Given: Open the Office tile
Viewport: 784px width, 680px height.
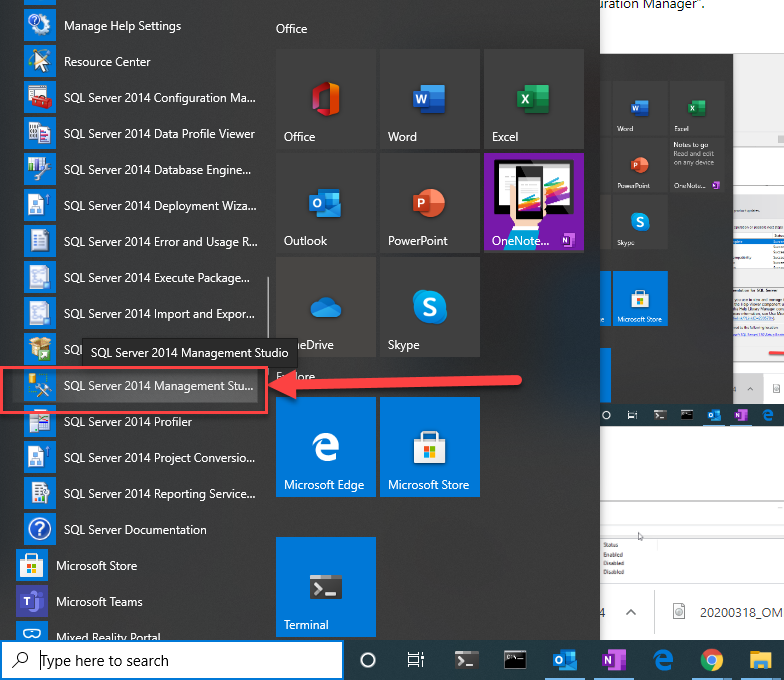Looking at the screenshot, I should click(326, 99).
